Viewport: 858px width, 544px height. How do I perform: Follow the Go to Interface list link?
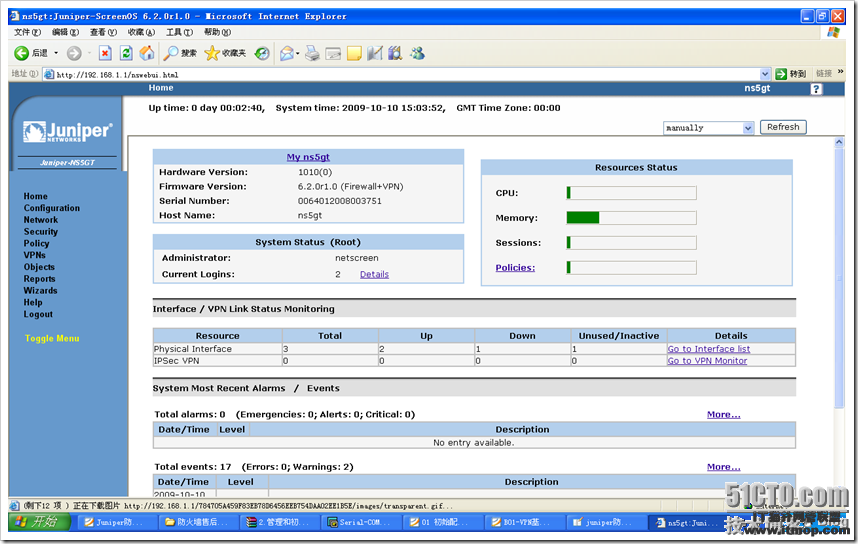(709, 349)
